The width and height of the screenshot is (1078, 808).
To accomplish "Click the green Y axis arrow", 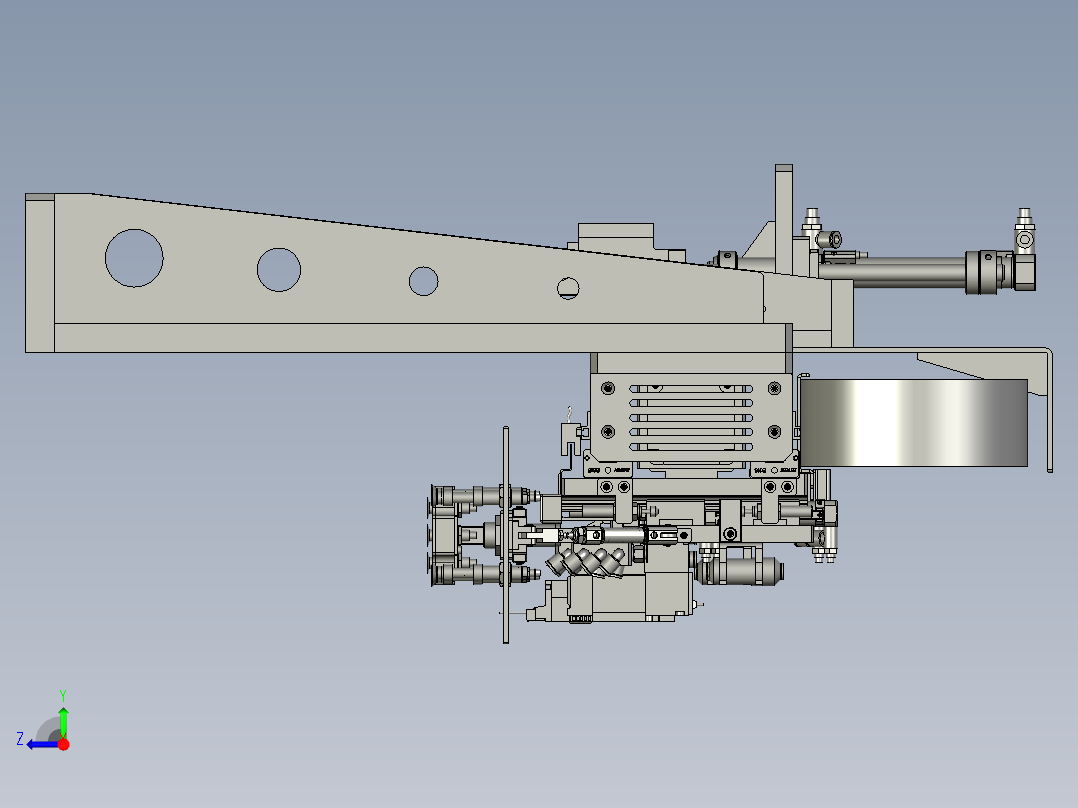I will 64,718.
